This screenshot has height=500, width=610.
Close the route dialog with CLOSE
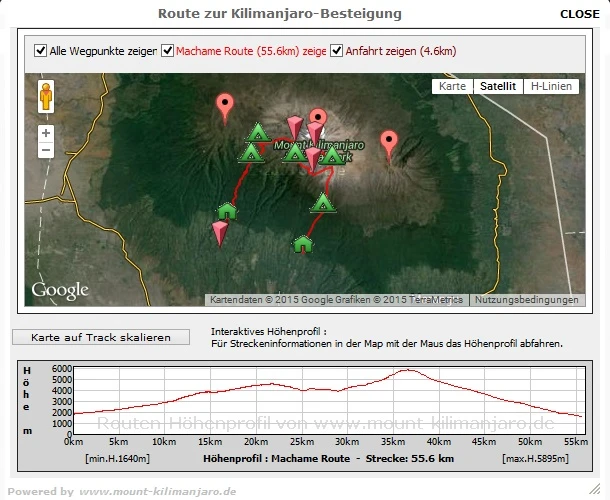click(x=580, y=14)
